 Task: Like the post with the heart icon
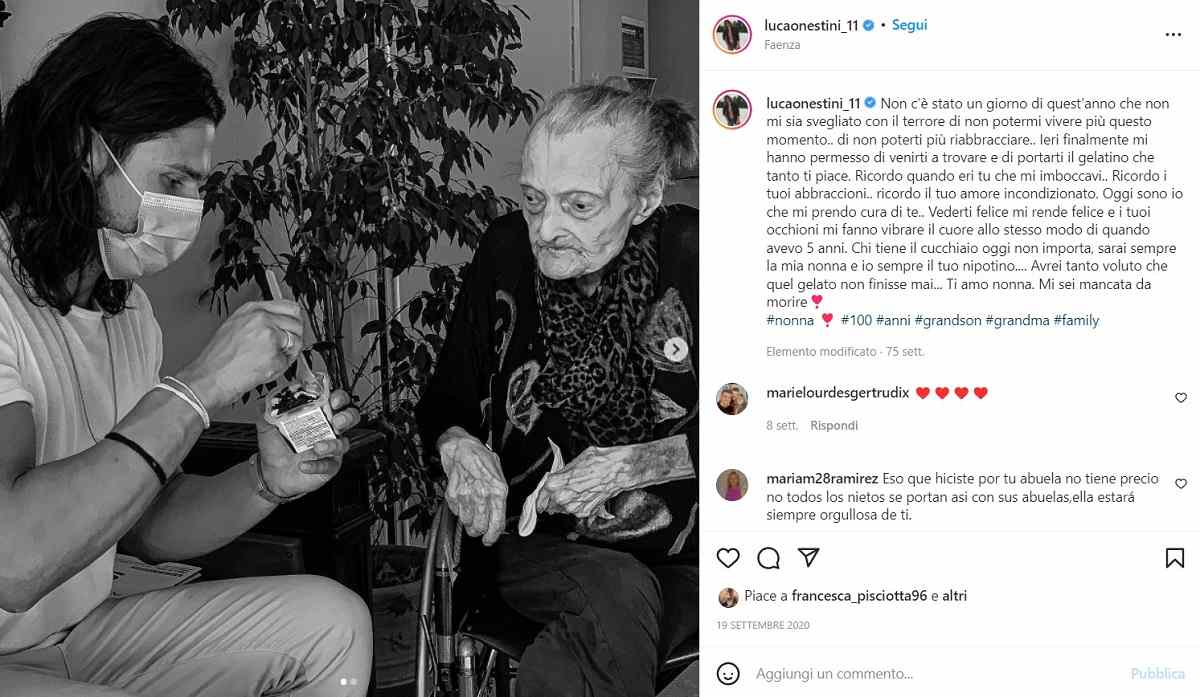729,557
